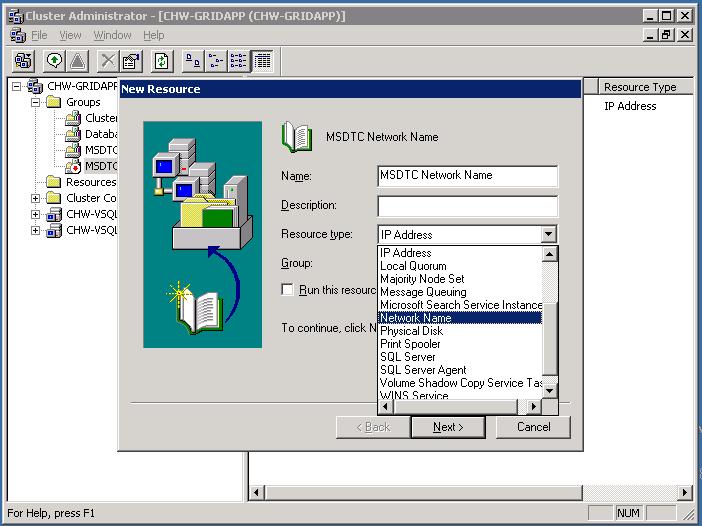Choose Volume Shadow Copy Service Task type
Viewport: 702px width, 526px height.
460,383
